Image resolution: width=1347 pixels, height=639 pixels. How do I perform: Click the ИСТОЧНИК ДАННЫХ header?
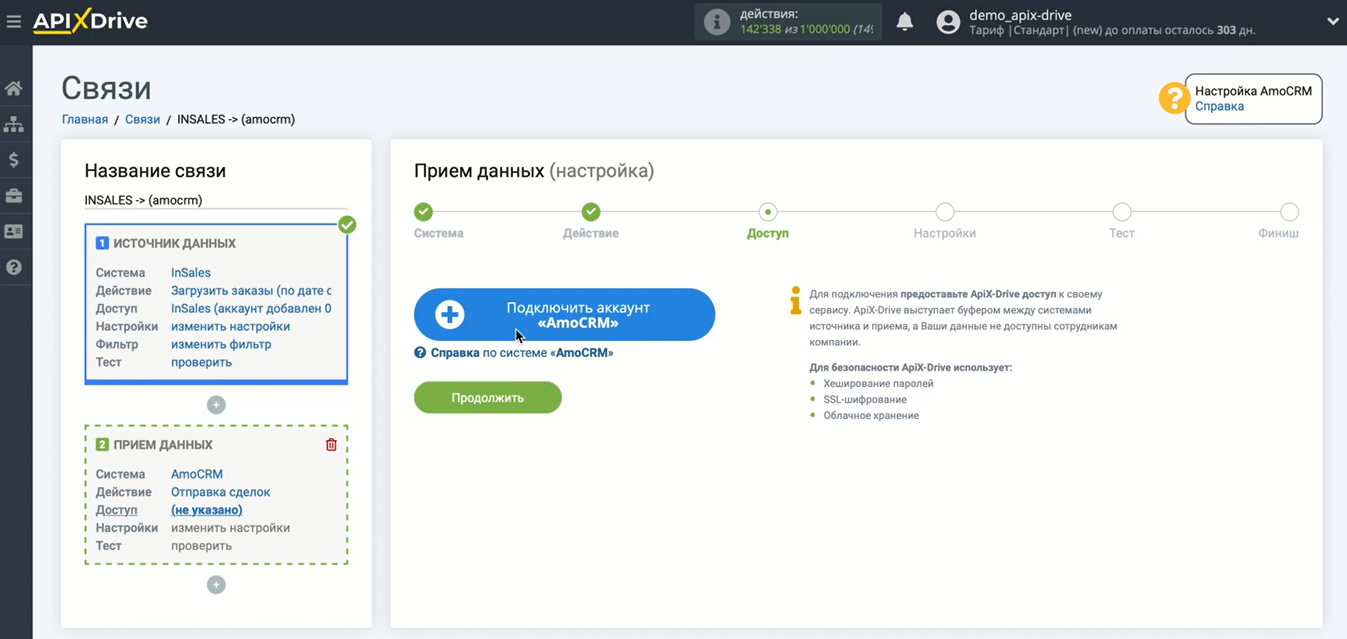[x=175, y=243]
